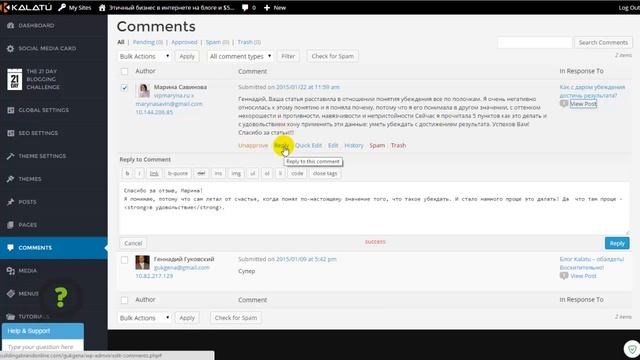The width and height of the screenshot is (640, 360).
Task: Click Log Out in the top bar
Action: tap(629, 7)
